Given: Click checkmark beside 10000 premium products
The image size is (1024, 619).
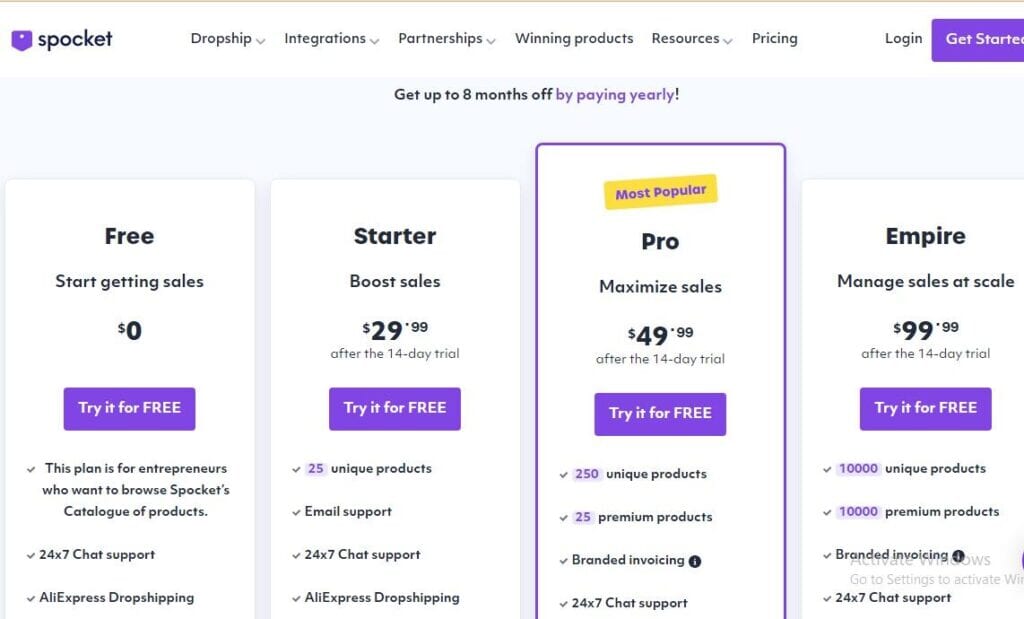Looking at the screenshot, I should click(827, 513).
